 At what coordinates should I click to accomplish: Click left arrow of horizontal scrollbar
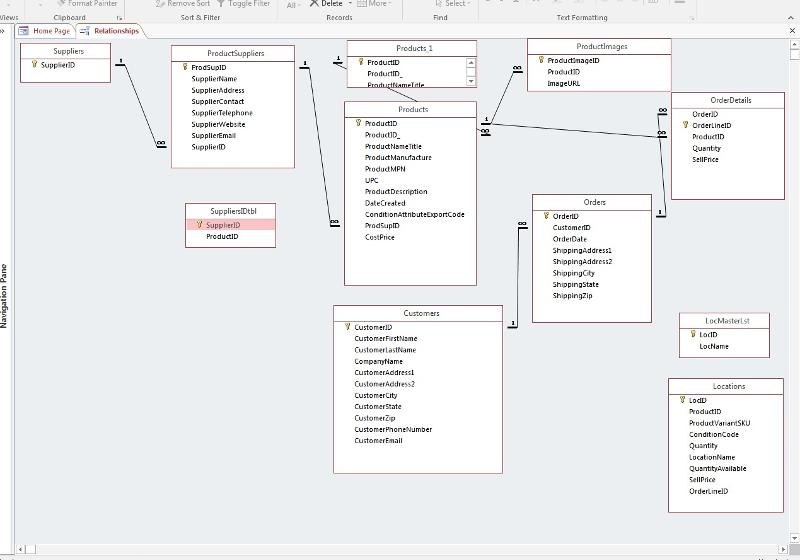click(21, 549)
